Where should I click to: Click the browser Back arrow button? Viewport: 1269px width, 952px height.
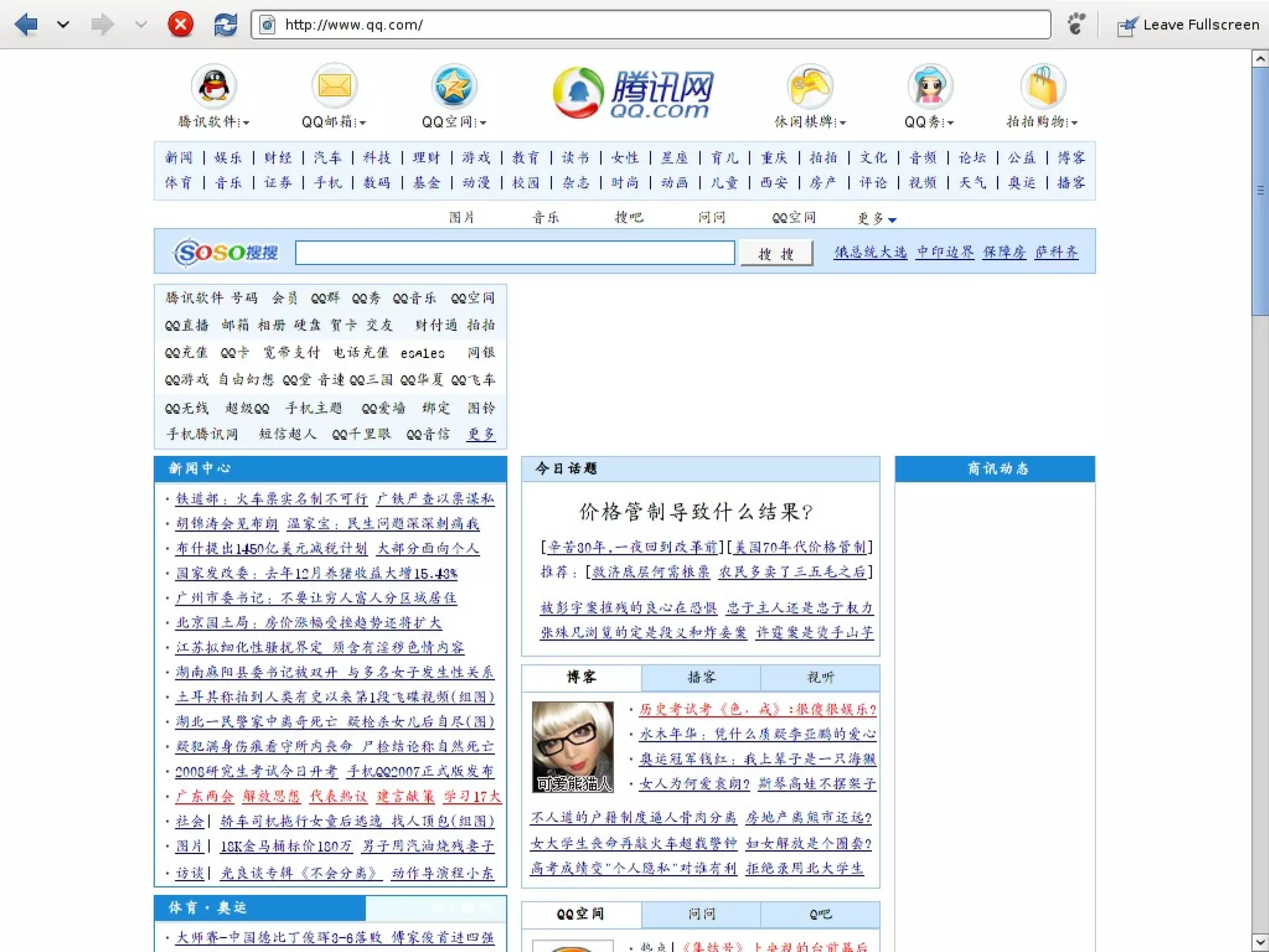pos(26,25)
